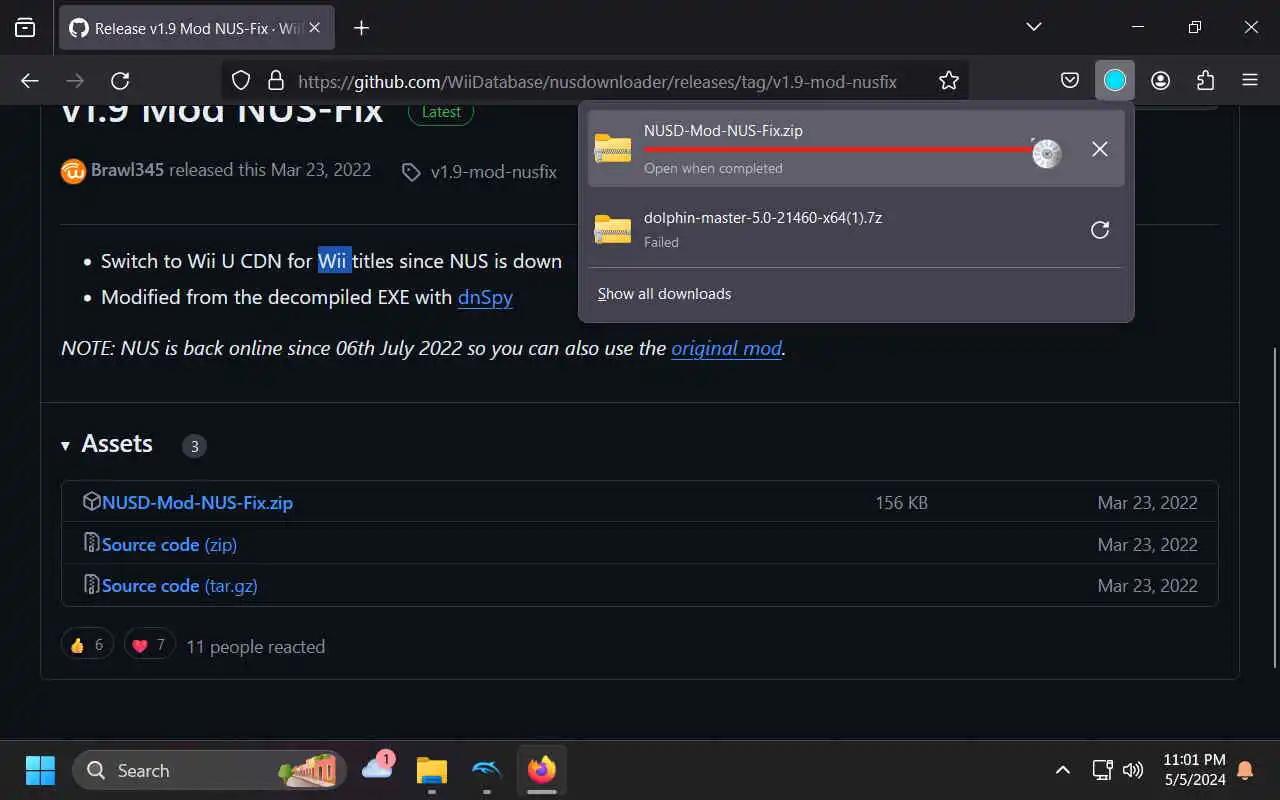Open the Pocket save icon
Image resolution: width=1280 pixels, height=800 pixels.
point(1069,81)
